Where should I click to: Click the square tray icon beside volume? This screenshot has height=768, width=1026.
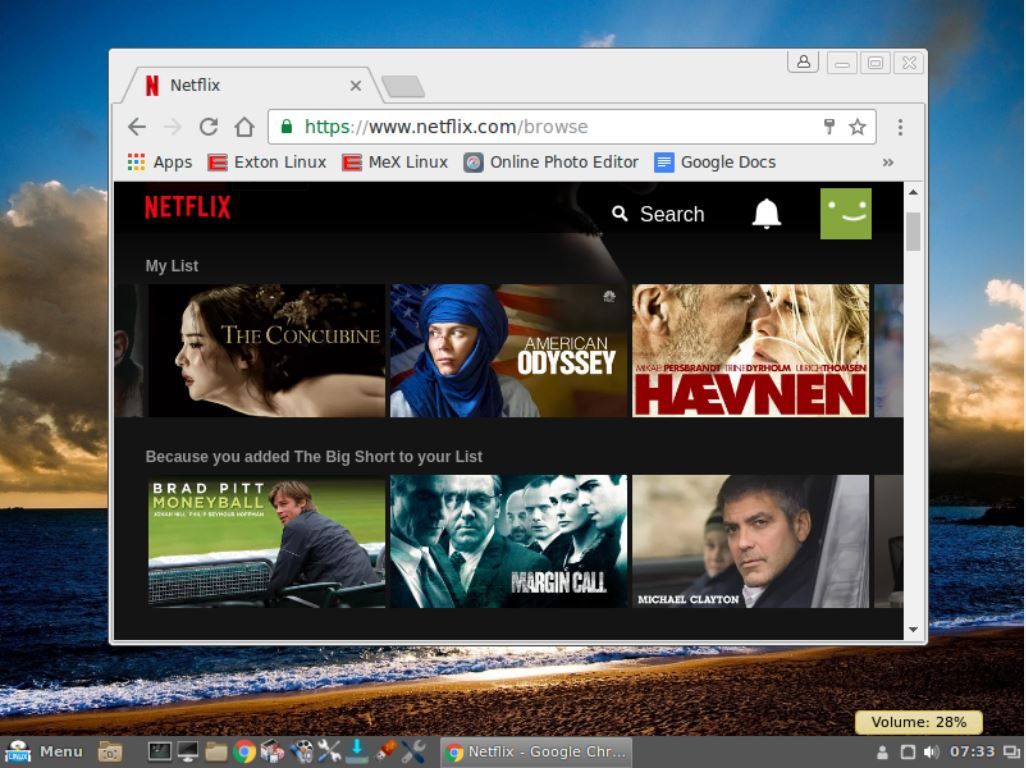(908, 752)
